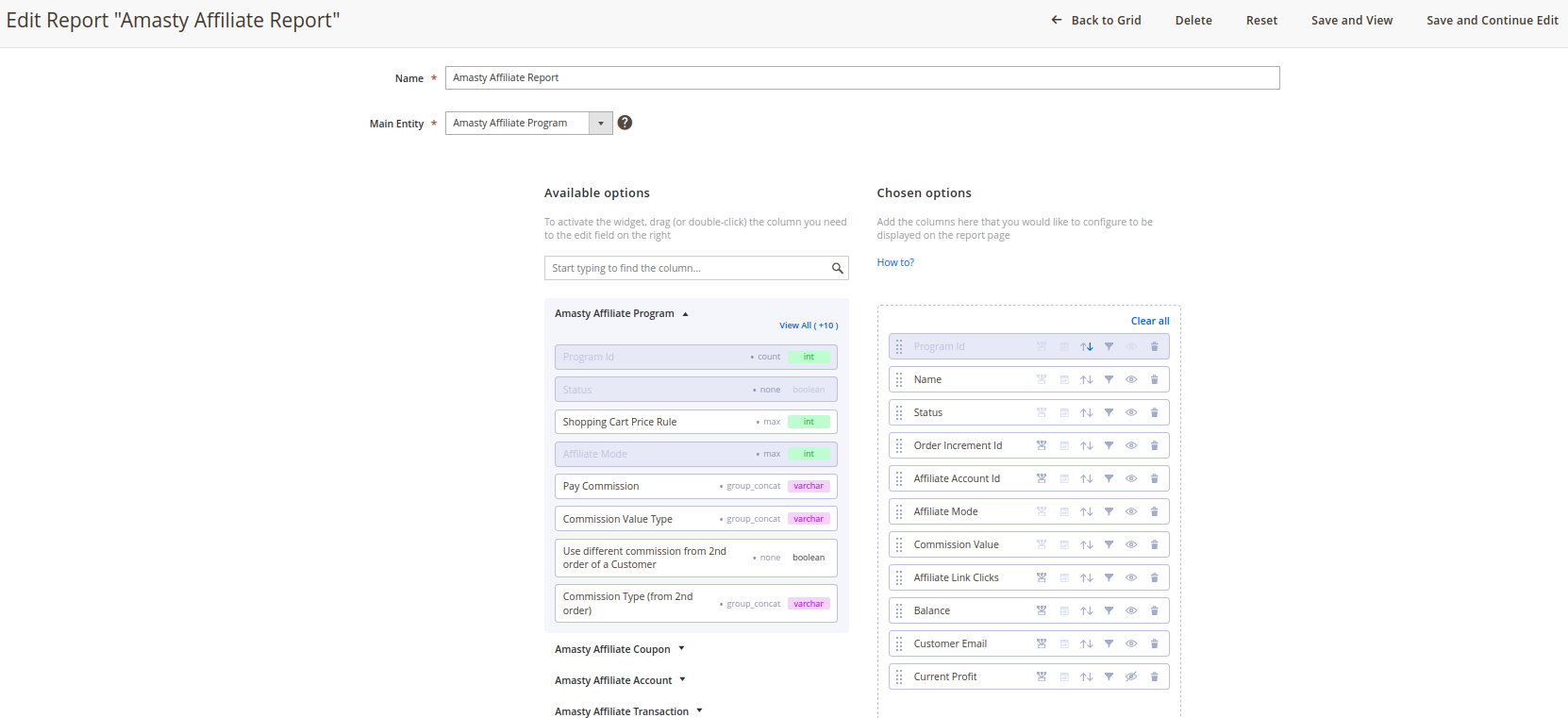Expand the Amasty Affiliate Transaction group
Screen dimensions: 1568x718
(628, 711)
